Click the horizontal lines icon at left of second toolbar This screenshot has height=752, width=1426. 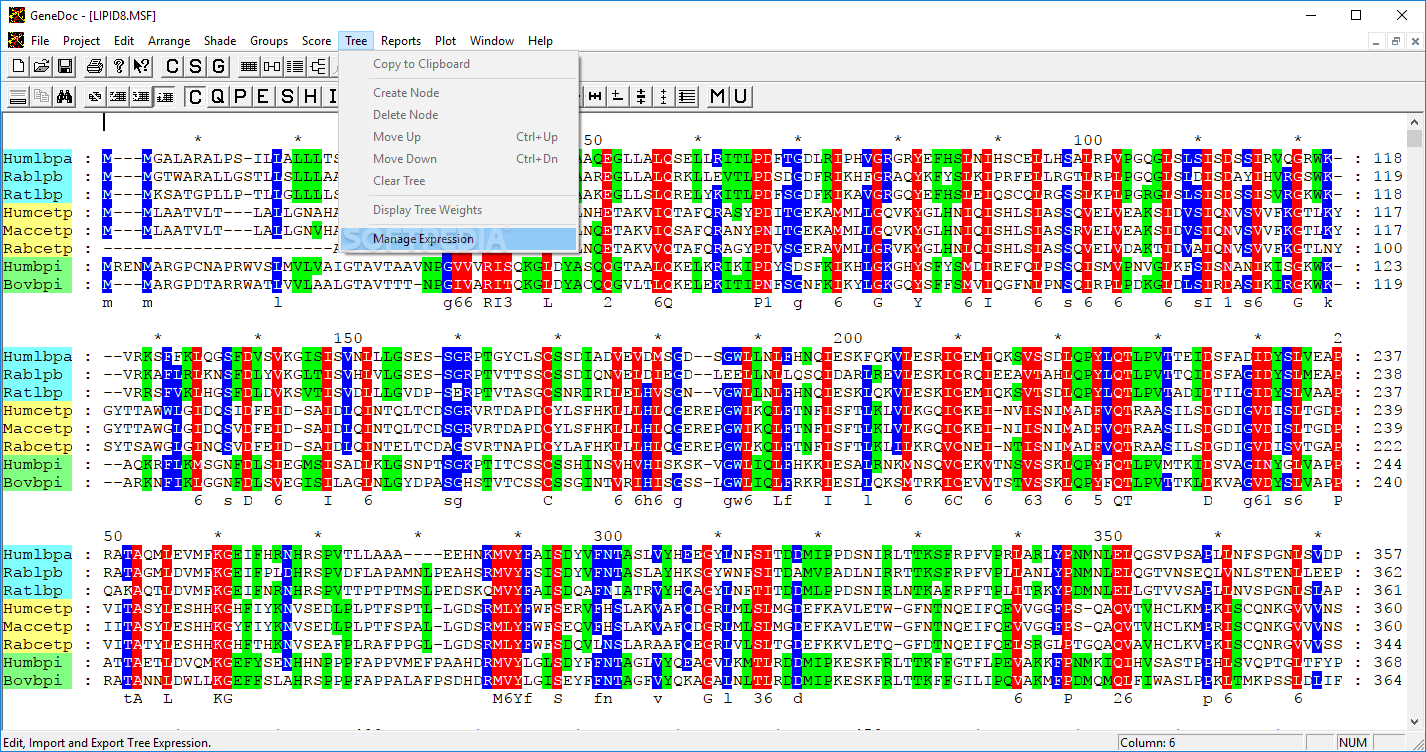[19, 96]
